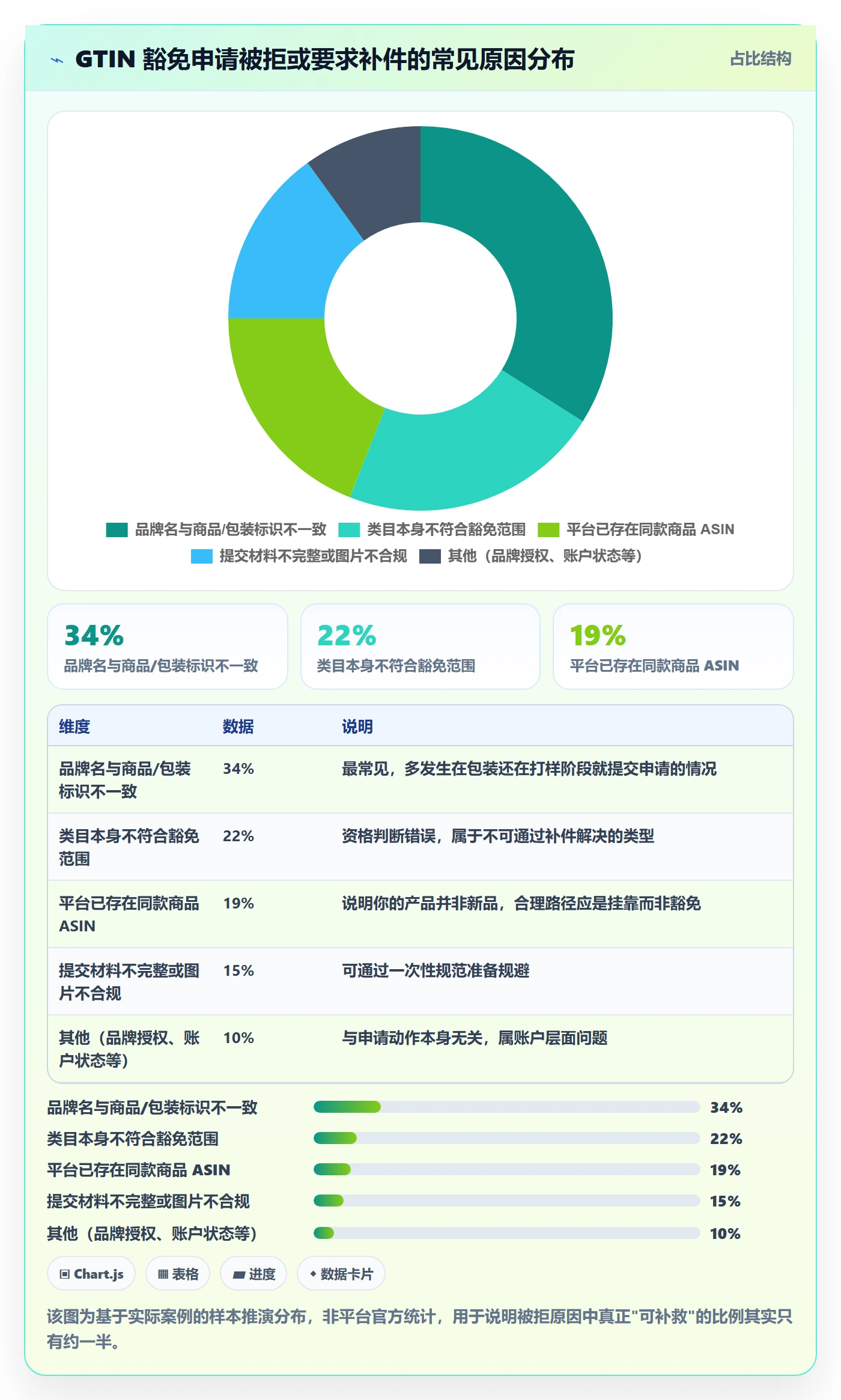The height and width of the screenshot is (1400, 841).
Task: Toggle legend label "提交材料不完整或图片不合规"
Action: coord(313,556)
